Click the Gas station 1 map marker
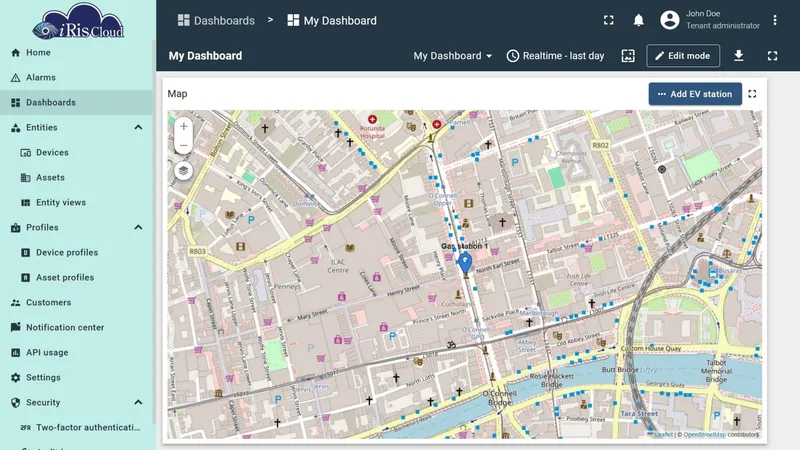This screenshot has height=450, width=800. coord(465,263)
